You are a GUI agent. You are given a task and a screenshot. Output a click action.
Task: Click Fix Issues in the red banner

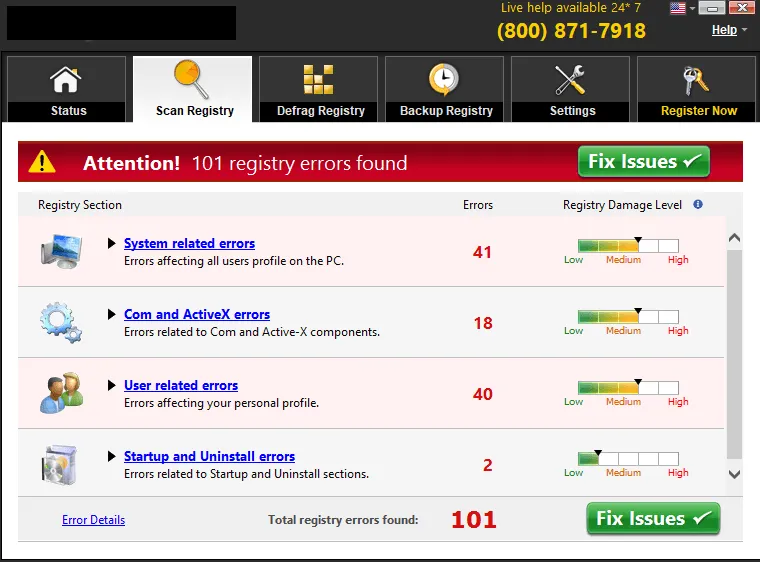click(644, 161)
